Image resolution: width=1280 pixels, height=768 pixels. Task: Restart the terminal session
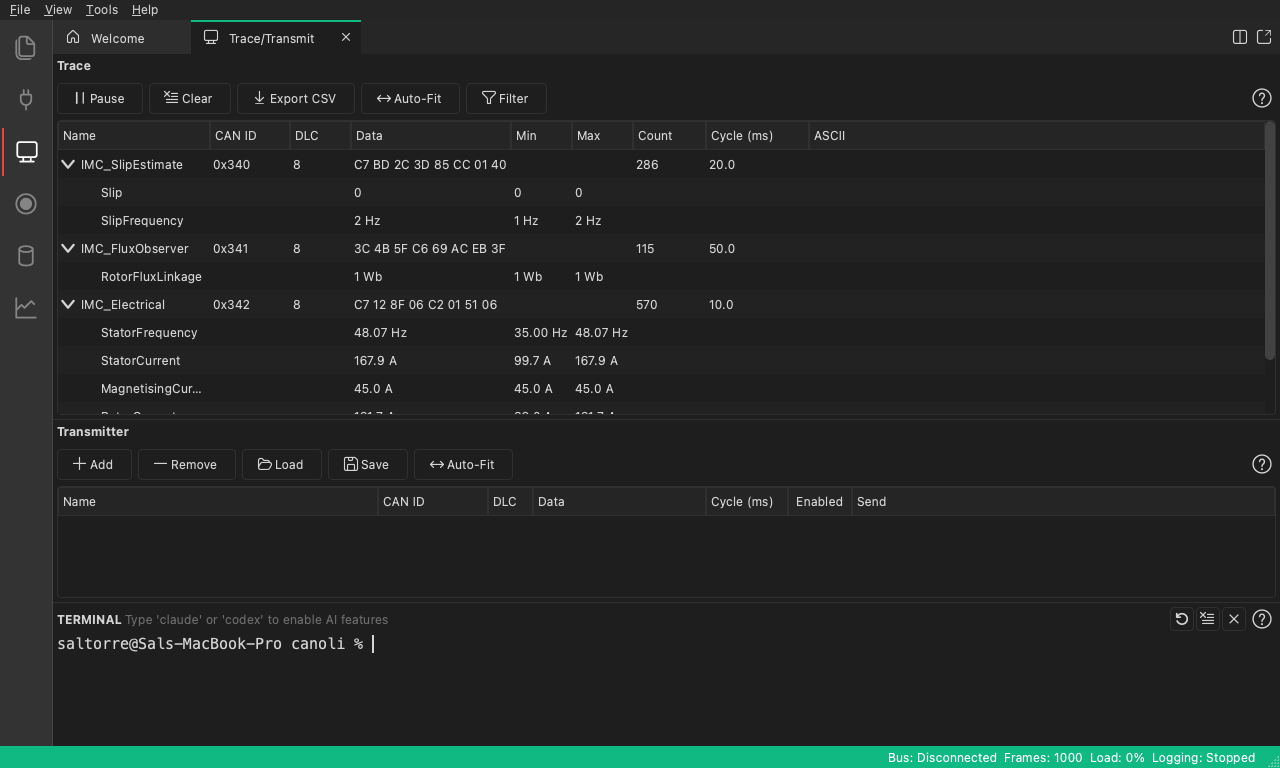1181,619
